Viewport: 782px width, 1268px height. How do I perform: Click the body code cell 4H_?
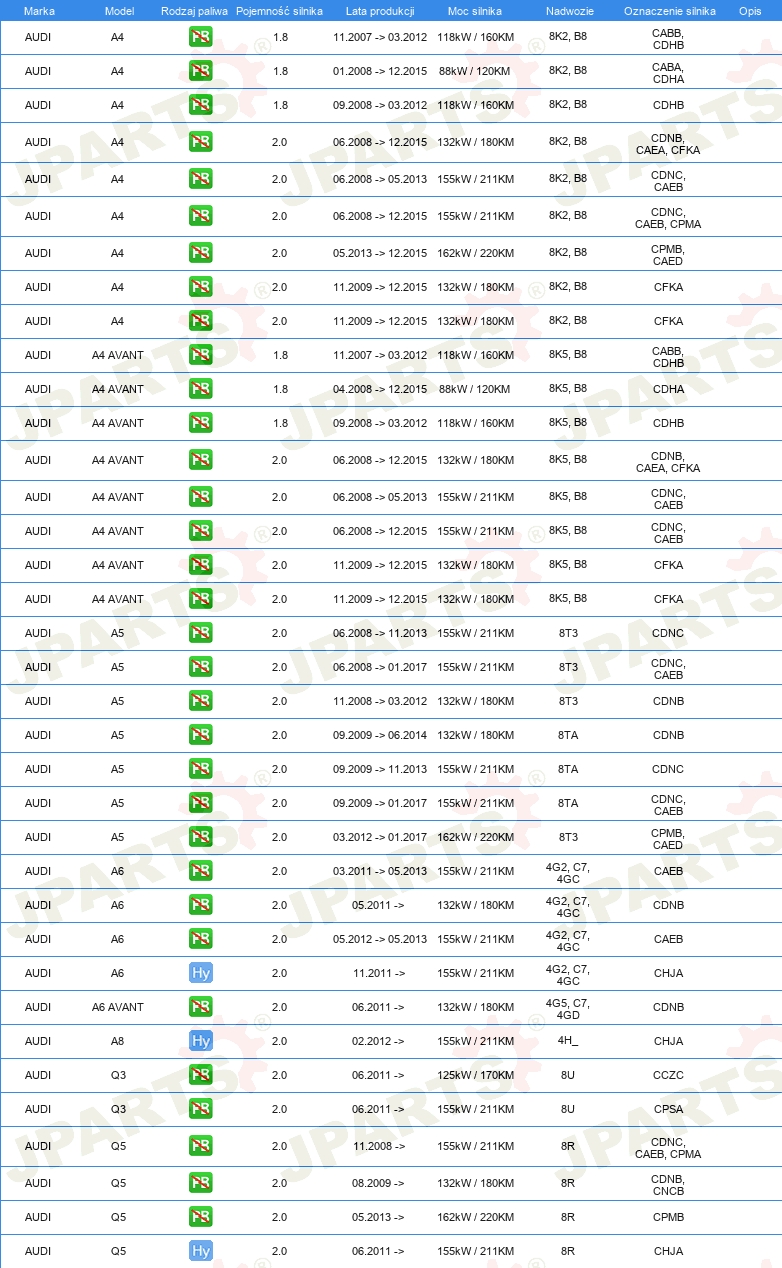click(568, 1041)
